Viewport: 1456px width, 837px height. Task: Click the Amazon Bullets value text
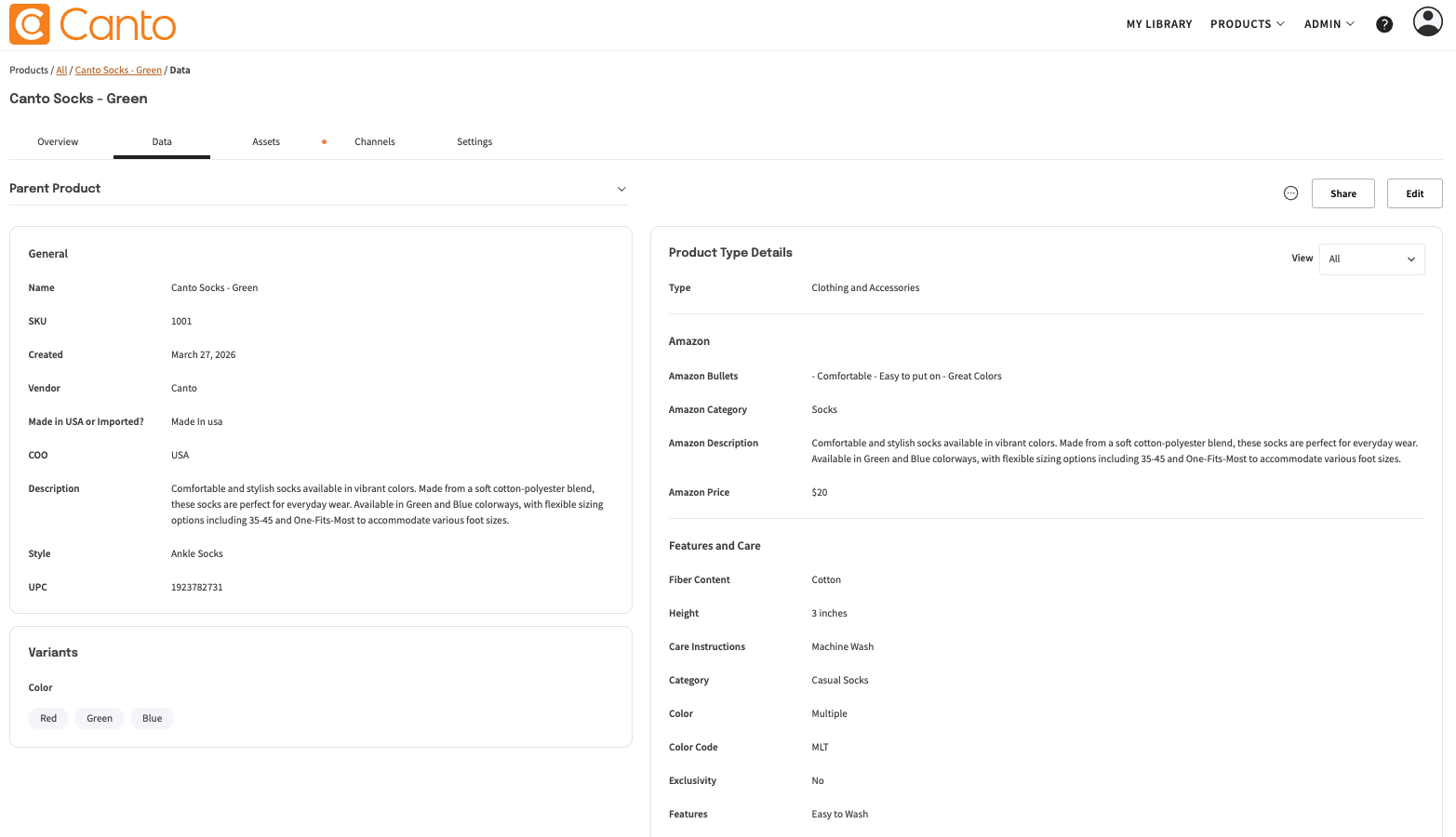click(x=907, y=377)
